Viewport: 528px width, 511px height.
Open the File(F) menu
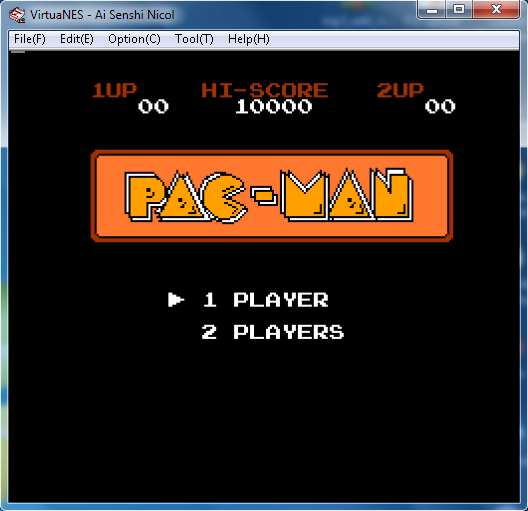coord(30,39)
